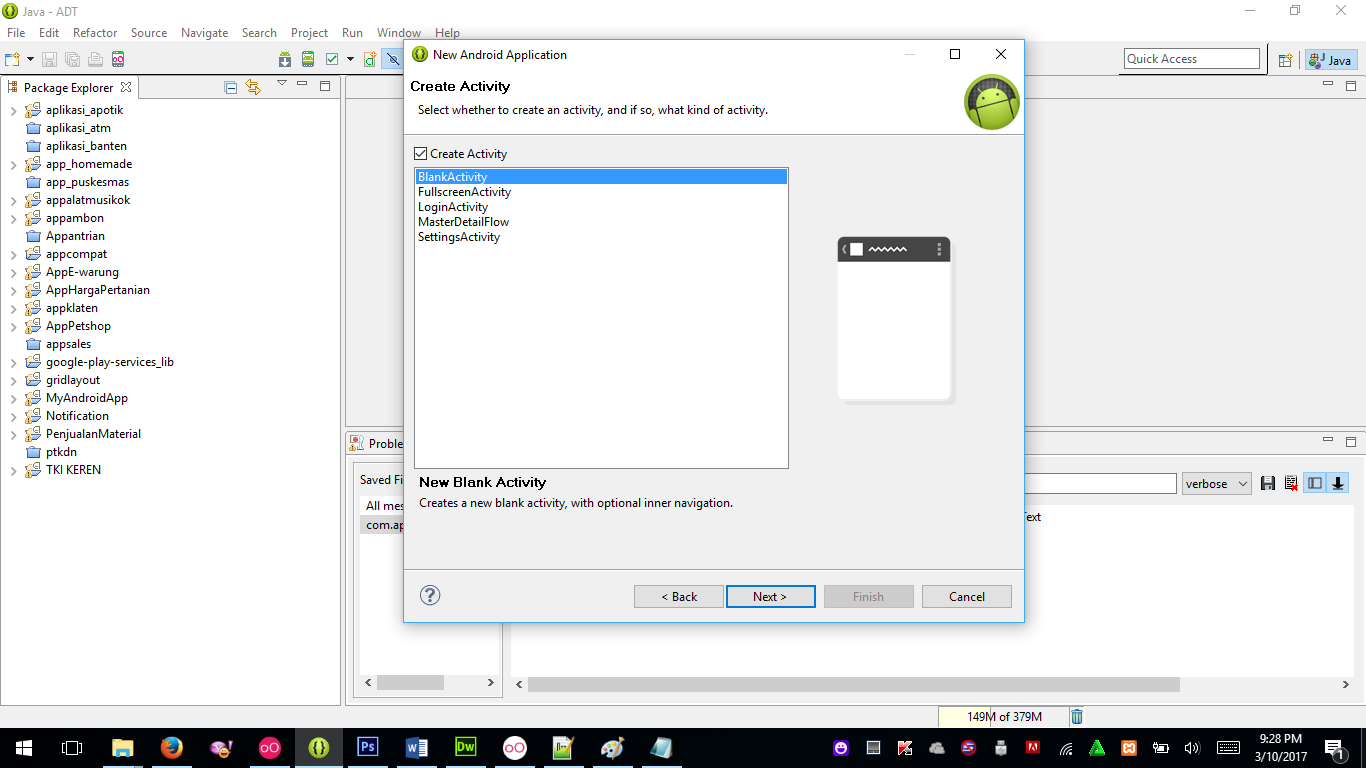1366x768 pixels.
Task: Expand the AppE-warung project
Action: click(x=13, y=273)
